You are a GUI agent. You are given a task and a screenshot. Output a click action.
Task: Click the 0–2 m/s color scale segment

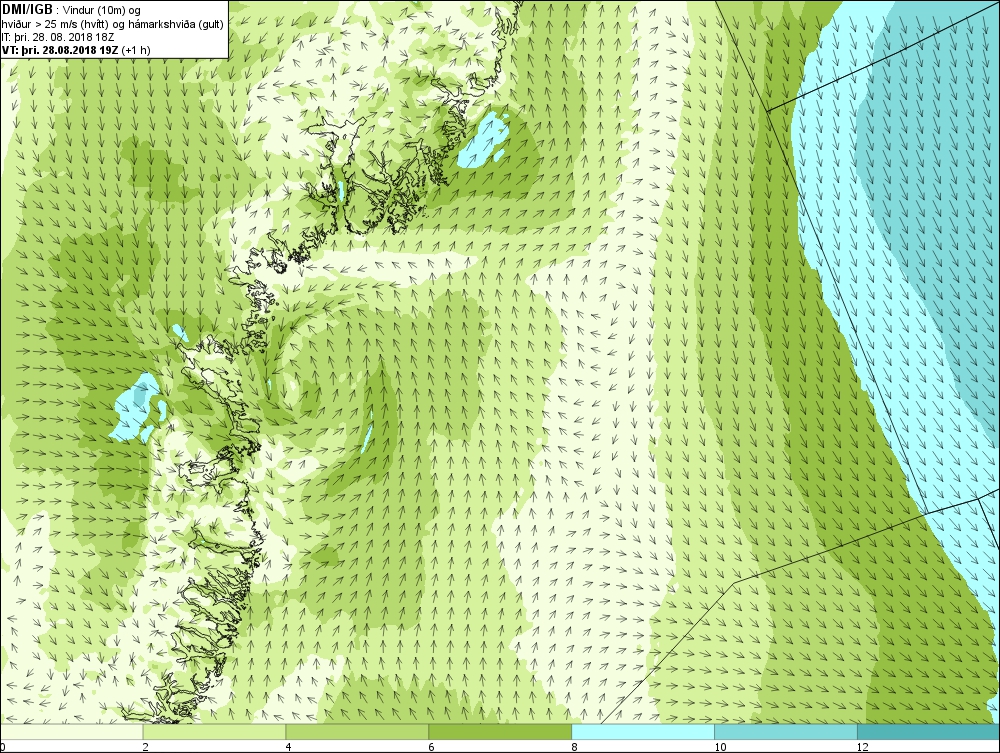pos(71,731)
